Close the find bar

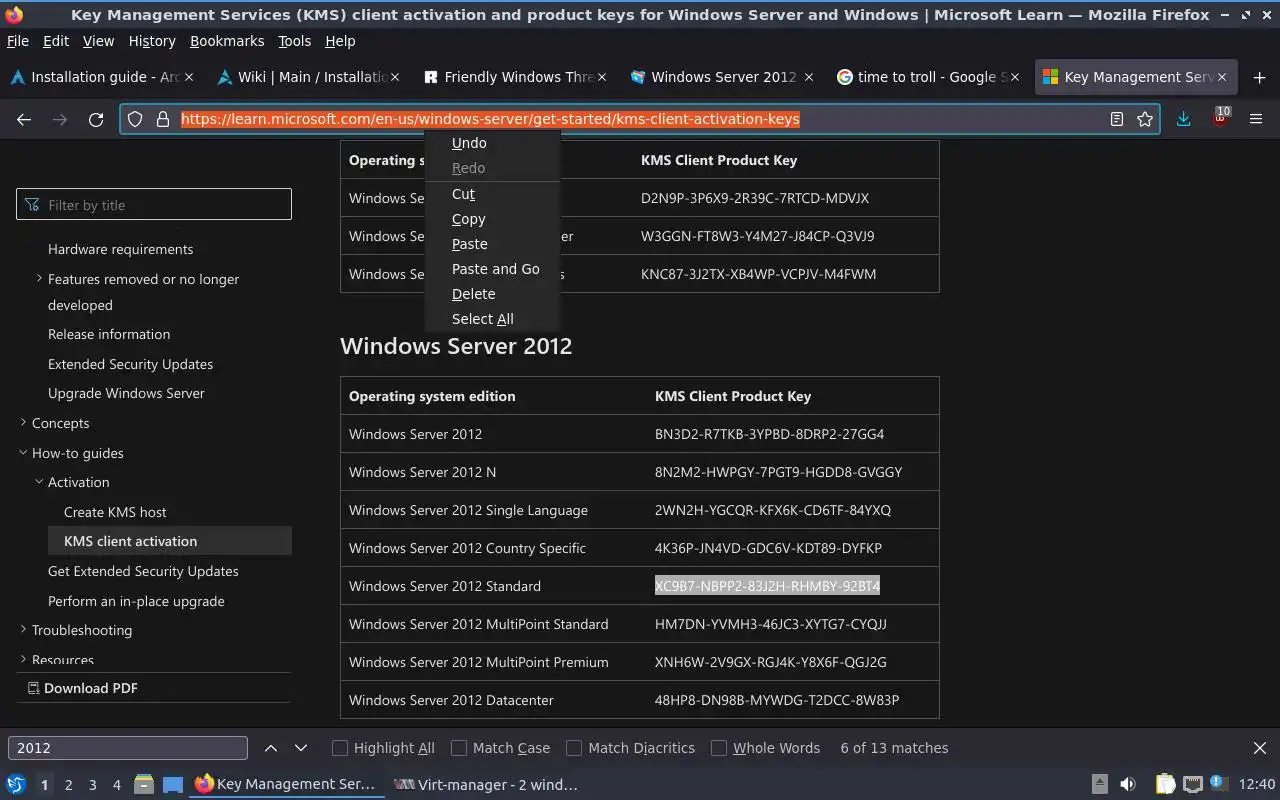point(1260,748)
